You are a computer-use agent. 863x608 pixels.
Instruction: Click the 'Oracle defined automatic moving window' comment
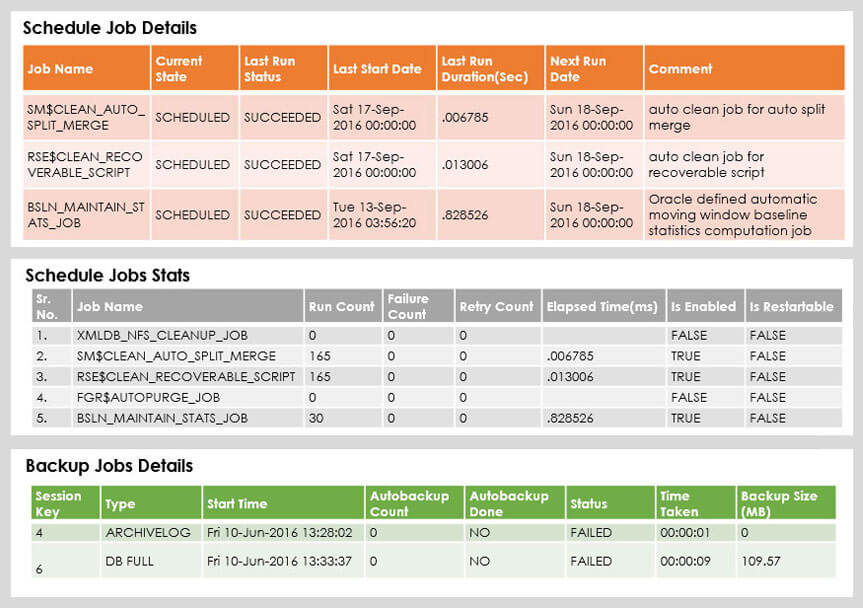pyautogui.click(x=733, y=215)
